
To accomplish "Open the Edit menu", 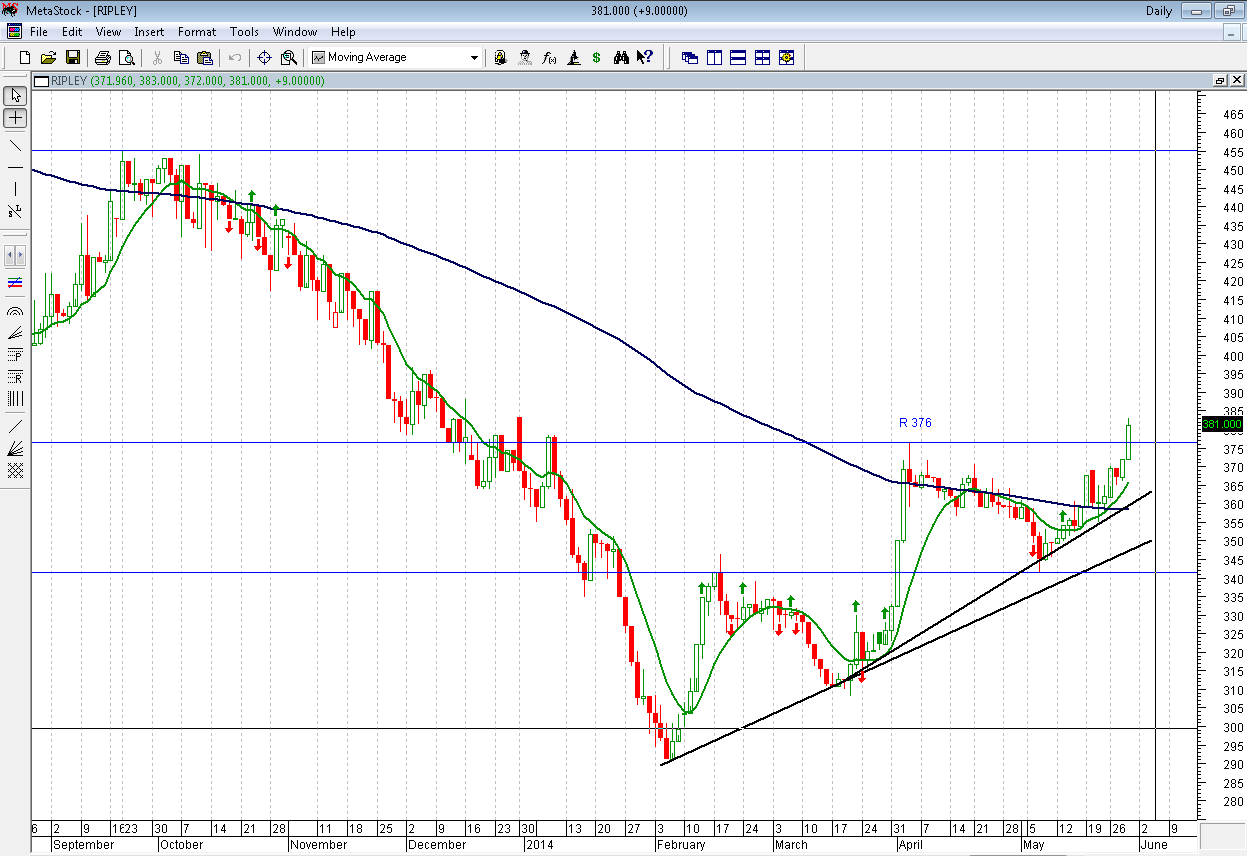I will [72, 32].
